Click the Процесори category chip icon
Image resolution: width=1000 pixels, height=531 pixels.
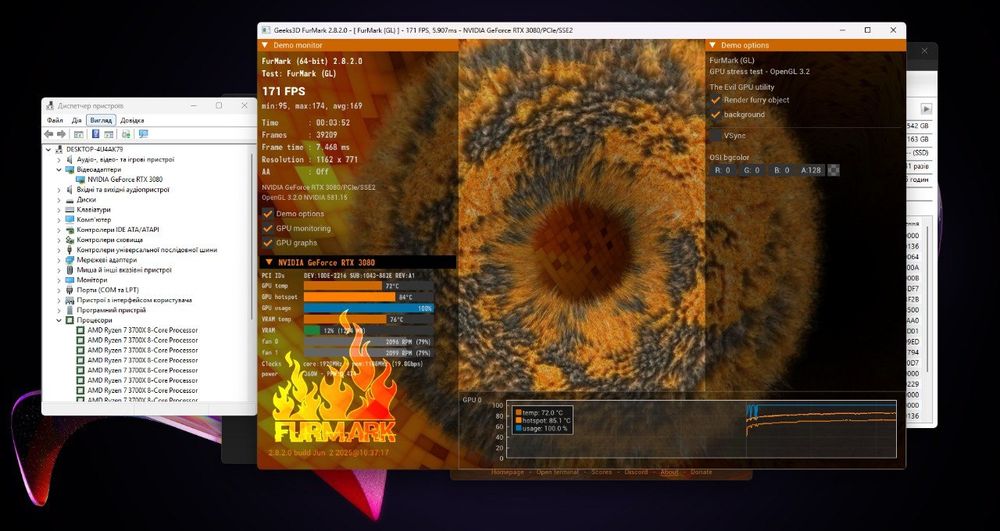(x=70, y=320)
